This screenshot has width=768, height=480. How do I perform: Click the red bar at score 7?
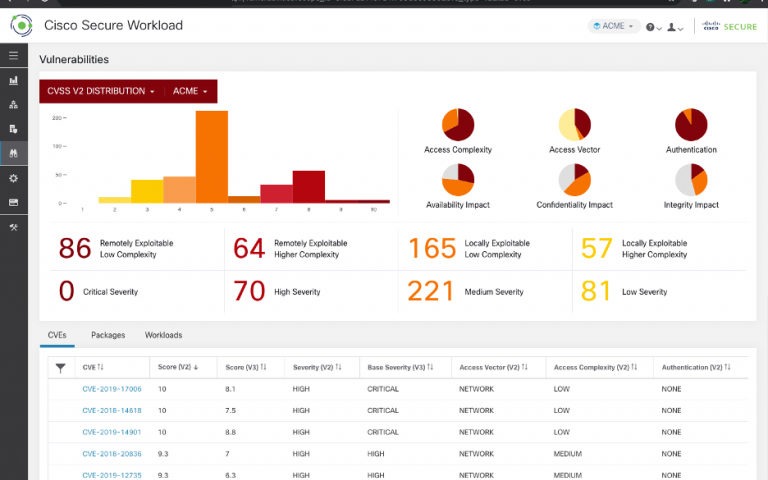point(276,194)
